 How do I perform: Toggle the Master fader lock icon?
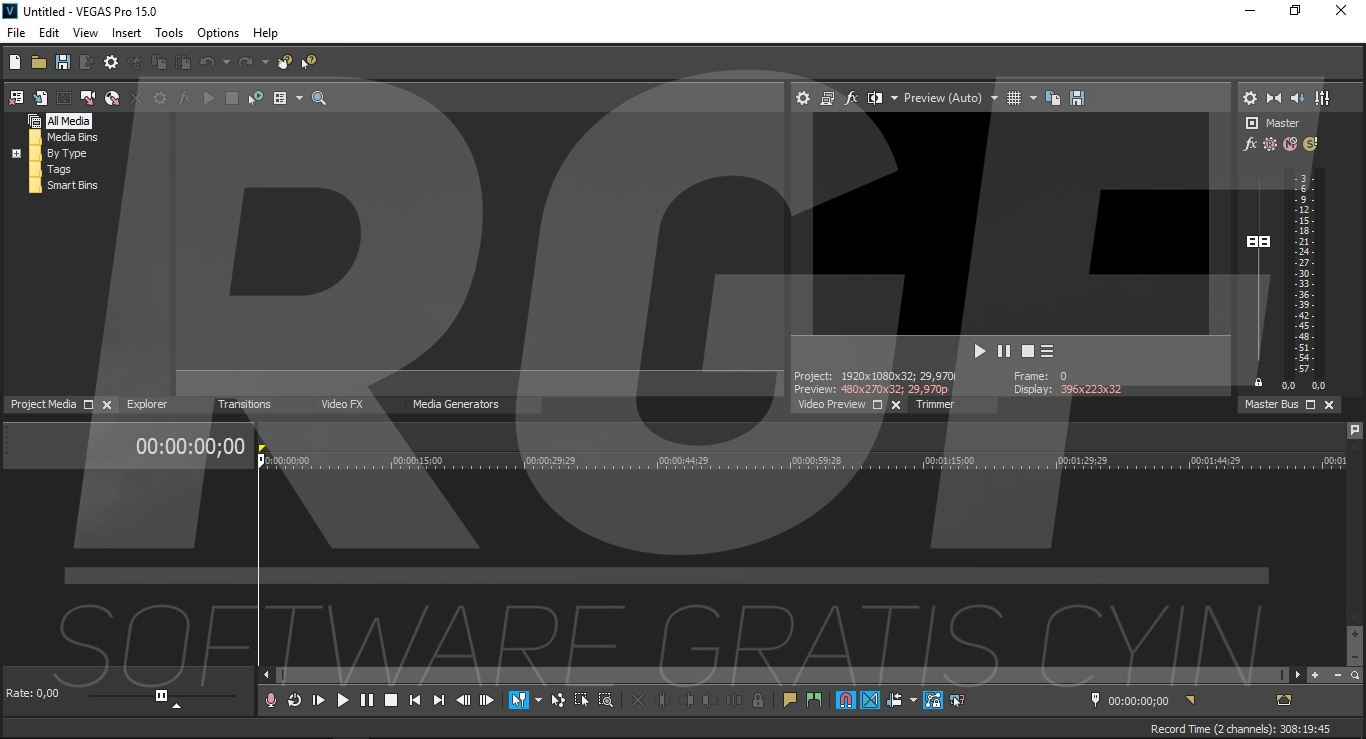point(1258,383)
